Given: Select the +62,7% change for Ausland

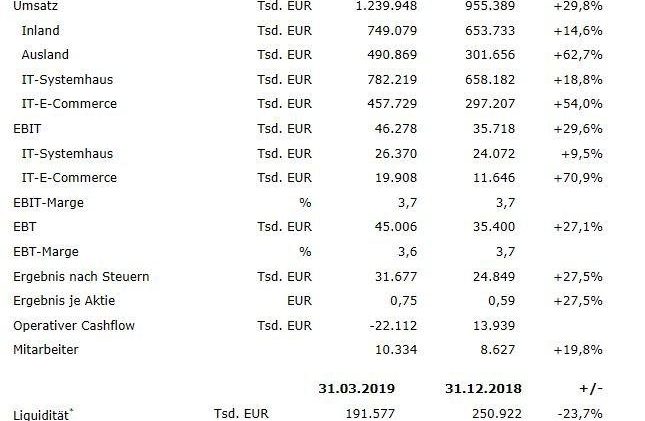Looking at the screenshot, I should (x=580, y=55).
